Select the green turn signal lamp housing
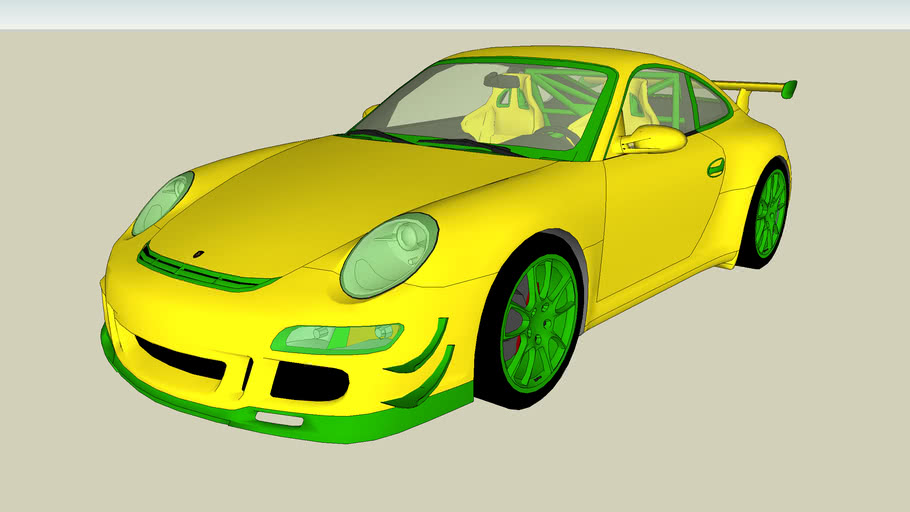 [336, 338]
